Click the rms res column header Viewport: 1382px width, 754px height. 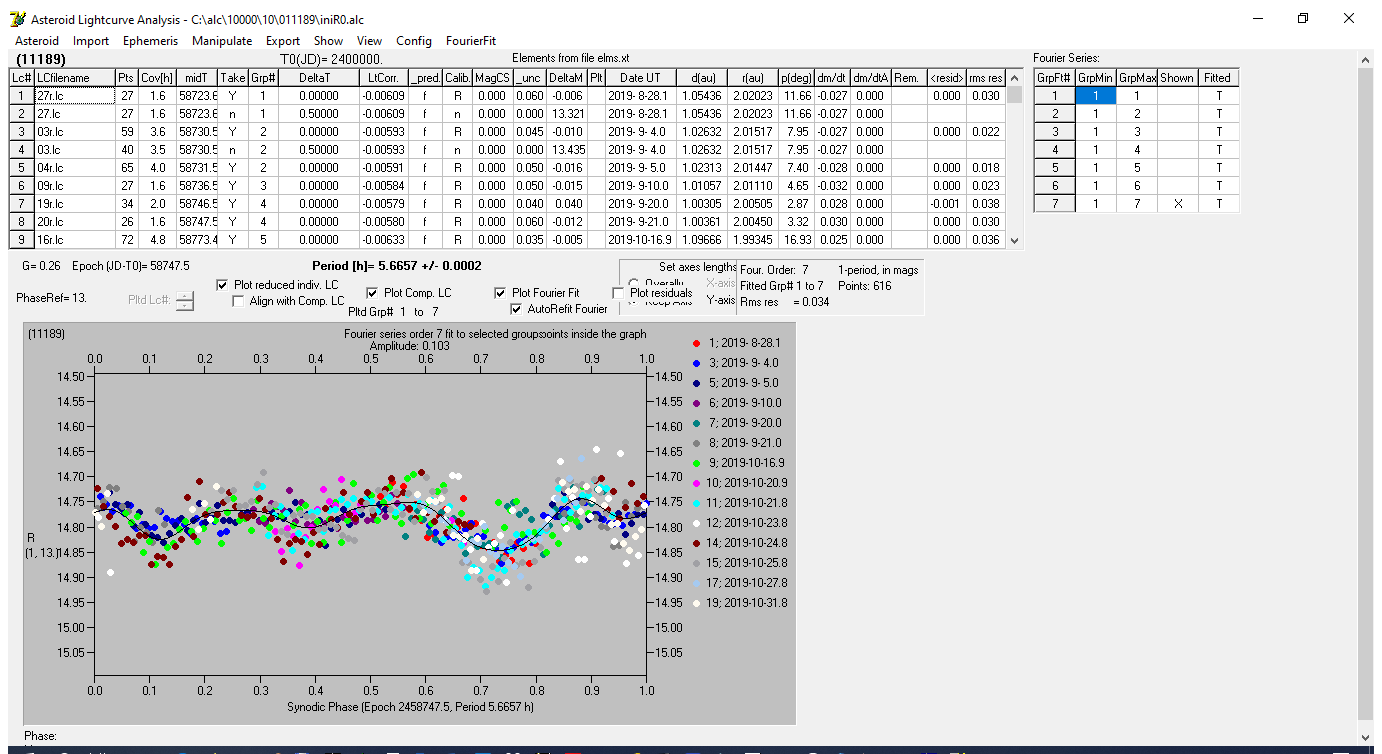(x=986, y=78)
